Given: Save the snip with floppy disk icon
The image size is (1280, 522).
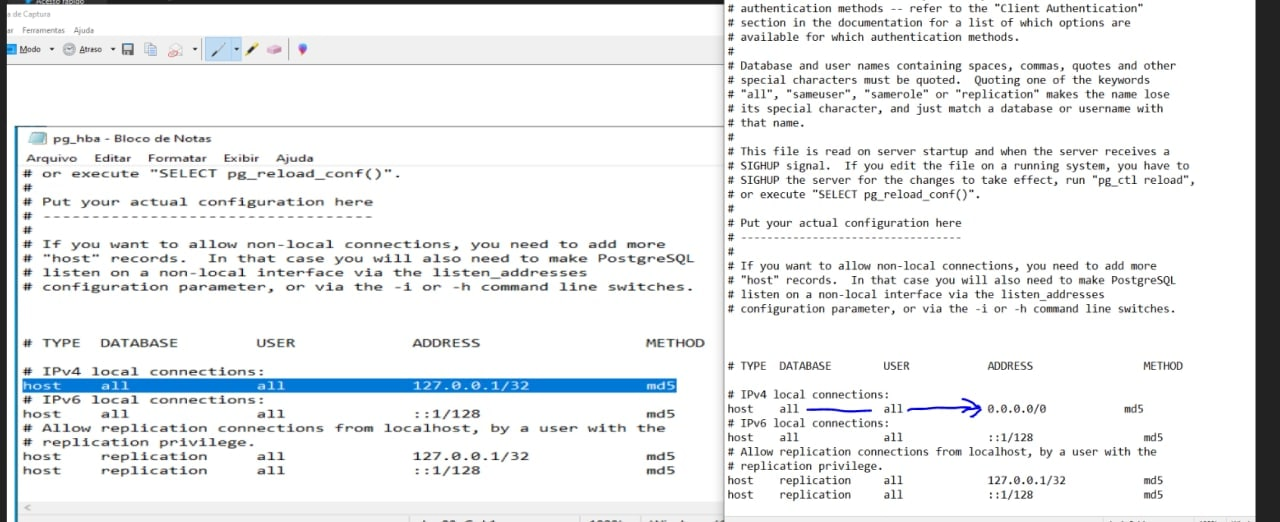Looking at the screenshot, I should coord(128,49).
